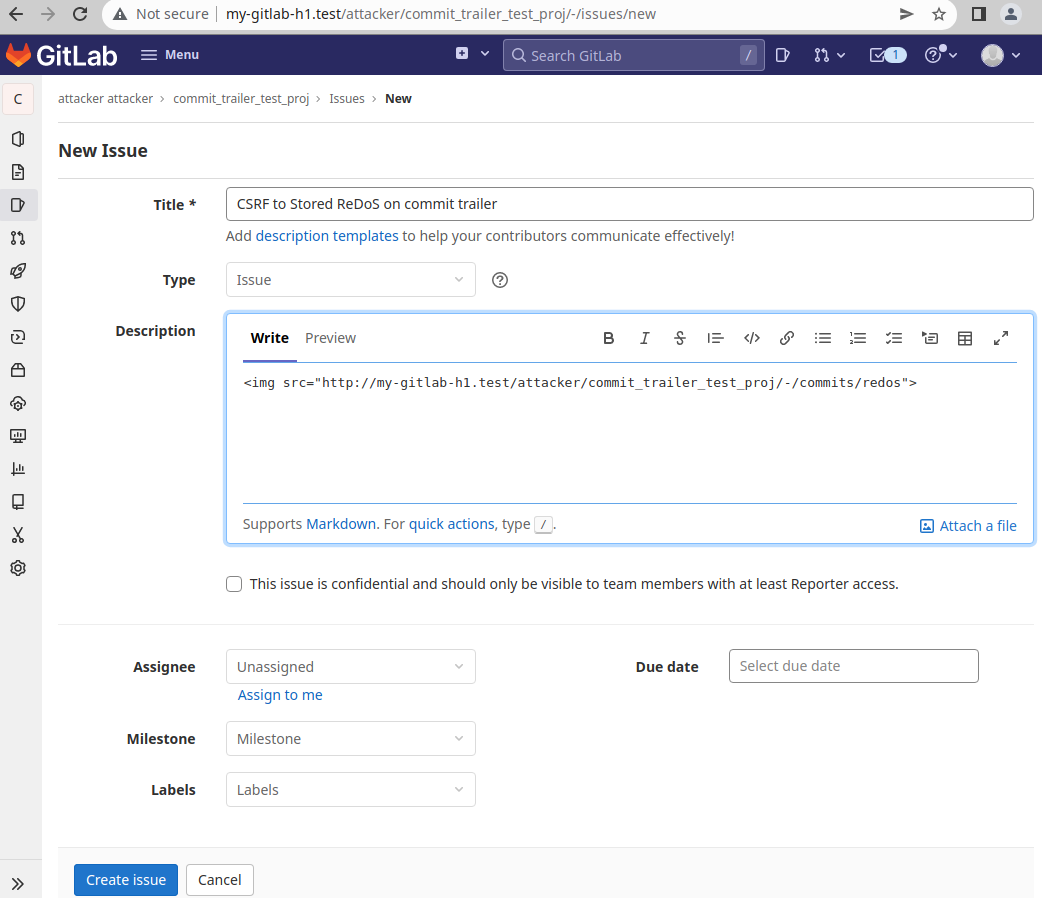Click the Create issue button
Image resolution: width=1042 pixels, height=898 pixels.
[126, 880]
